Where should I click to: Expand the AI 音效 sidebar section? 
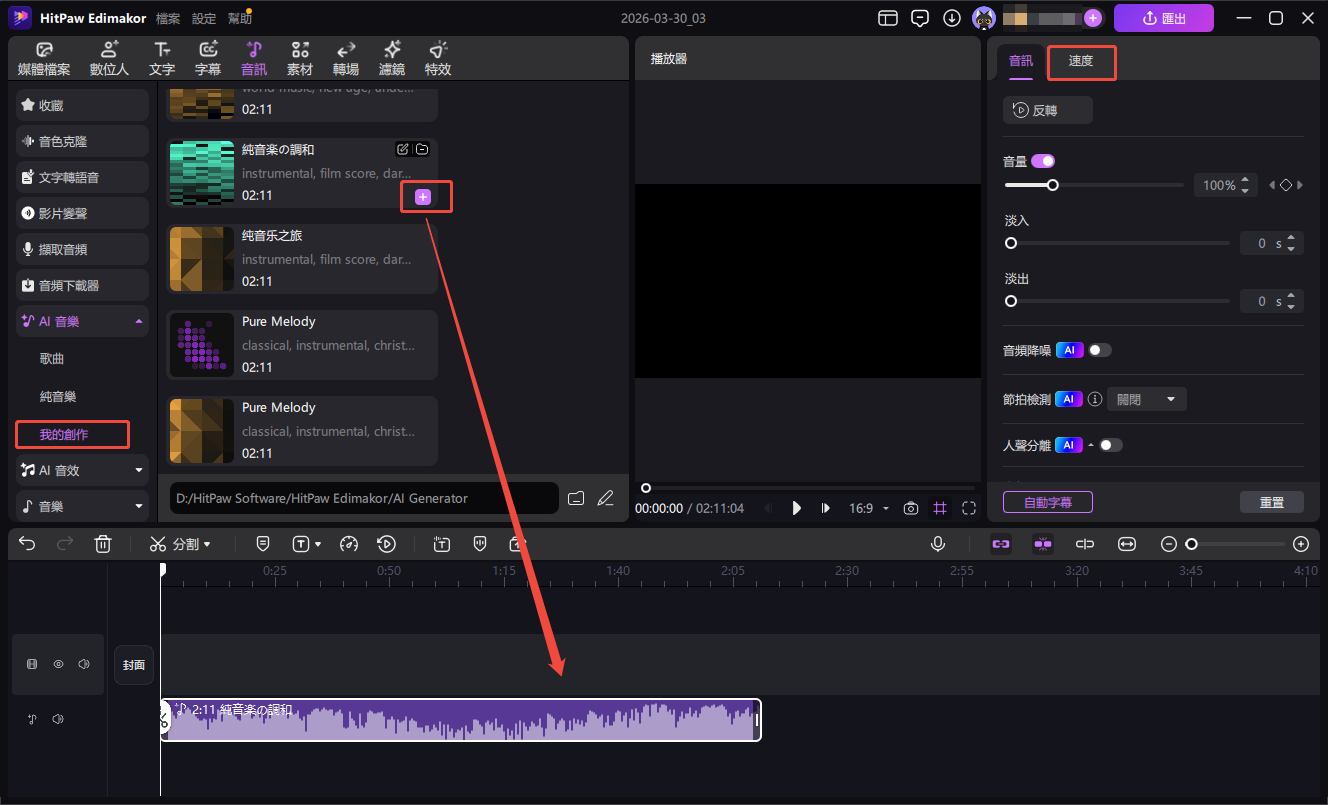(82, 470)
